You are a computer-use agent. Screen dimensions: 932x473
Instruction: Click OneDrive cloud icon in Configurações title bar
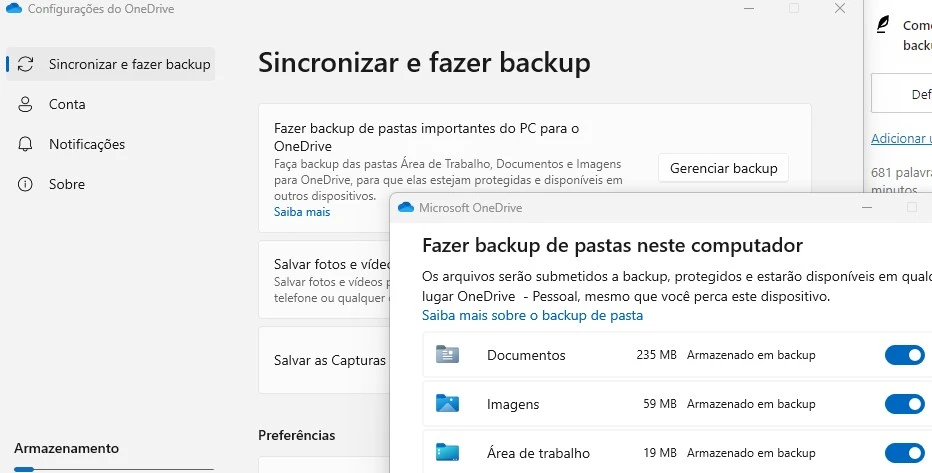click(x=13, y=9)
